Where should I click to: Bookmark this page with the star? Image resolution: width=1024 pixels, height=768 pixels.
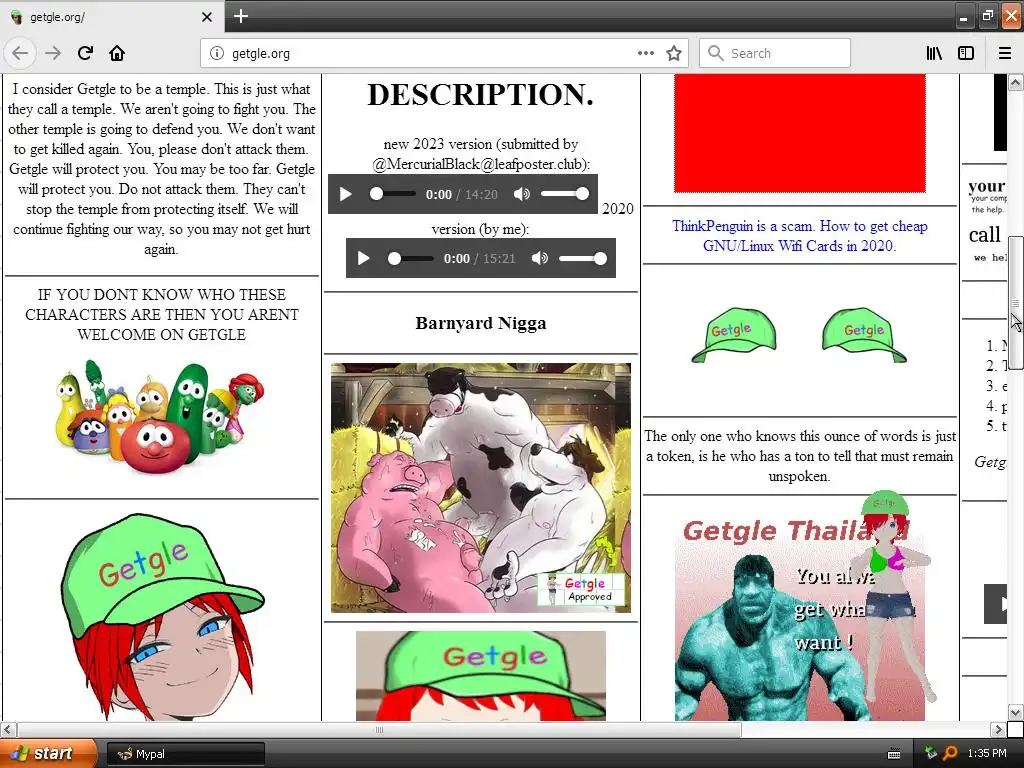674,53
